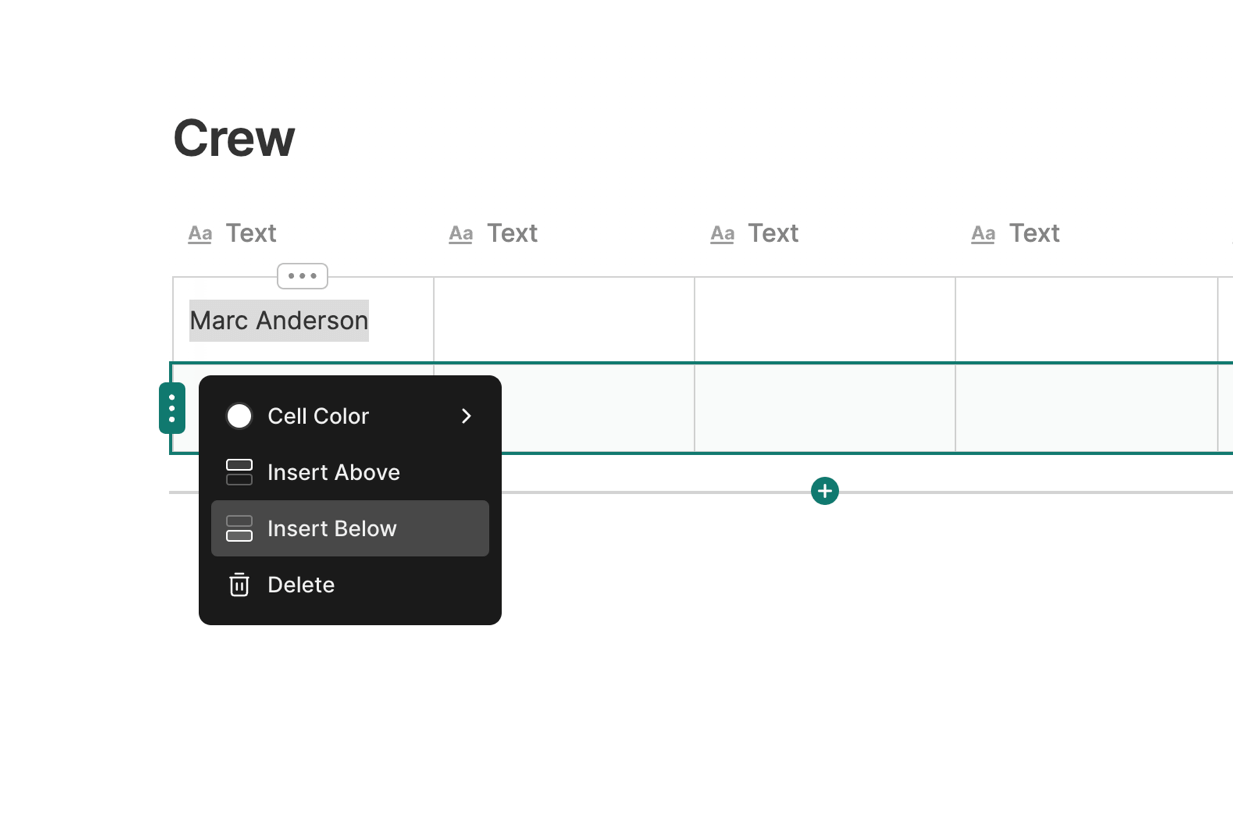Click the white Cell Color swatch
Viewport: 1233px width, 836px height.
coord(239,416)
